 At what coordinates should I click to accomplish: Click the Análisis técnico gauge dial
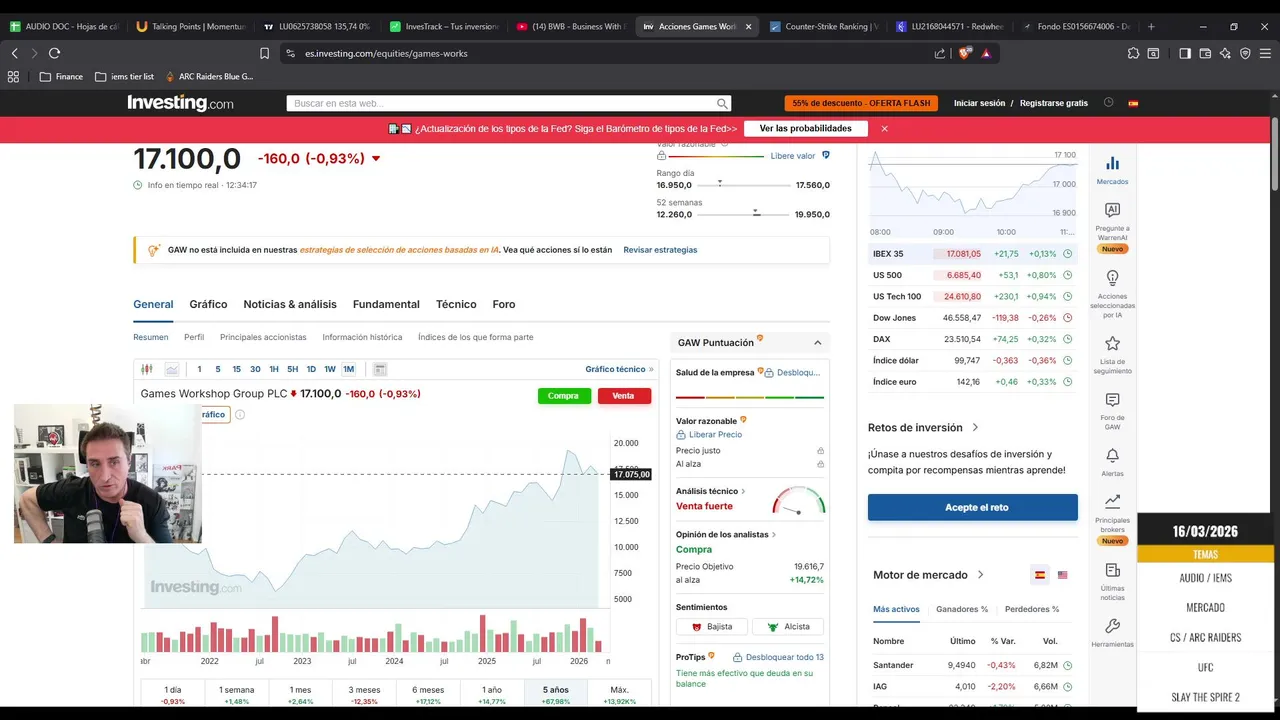tap(798, 500)
